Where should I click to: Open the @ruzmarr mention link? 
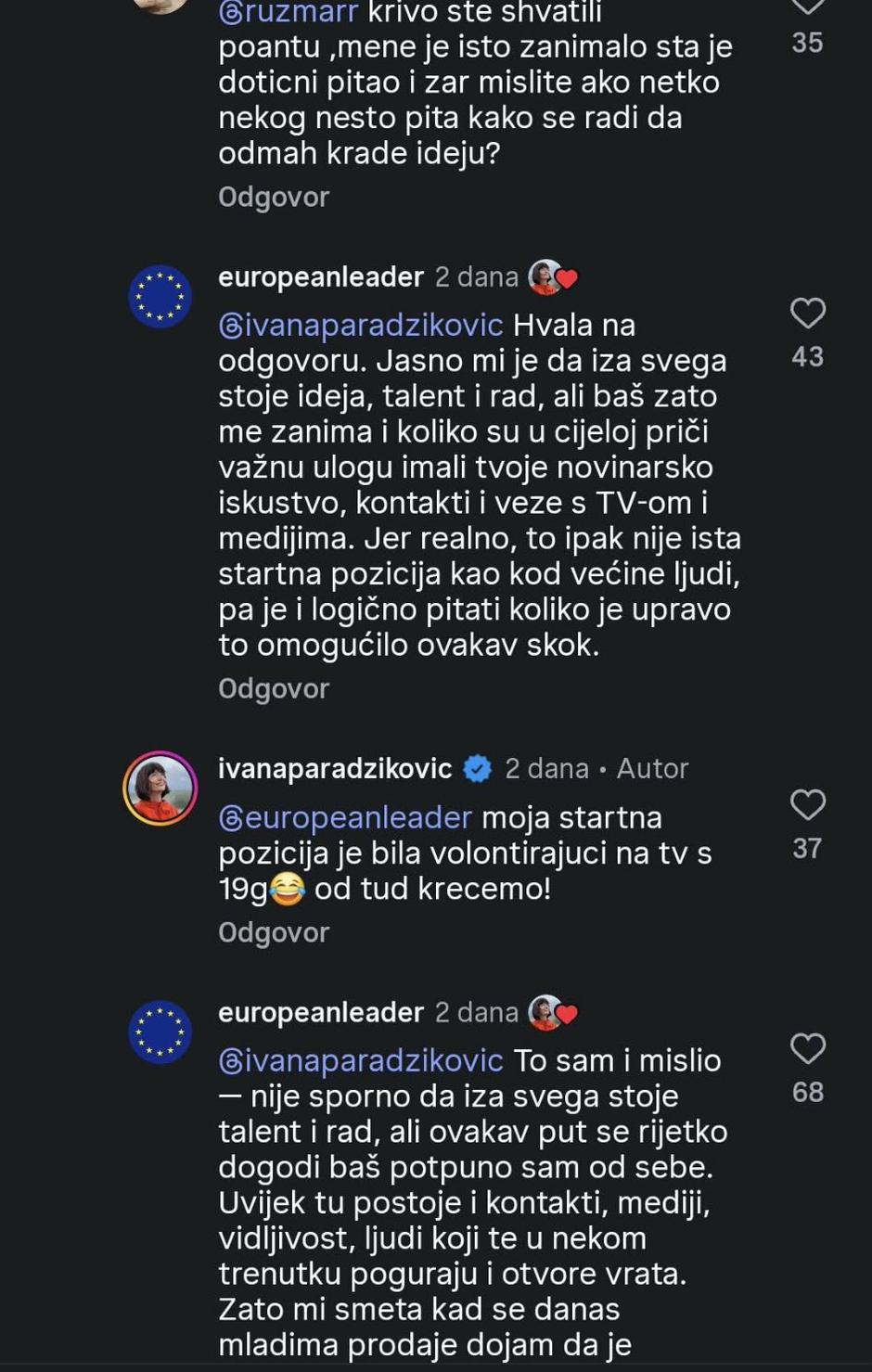pyautogui.click(x=289, y=13)
